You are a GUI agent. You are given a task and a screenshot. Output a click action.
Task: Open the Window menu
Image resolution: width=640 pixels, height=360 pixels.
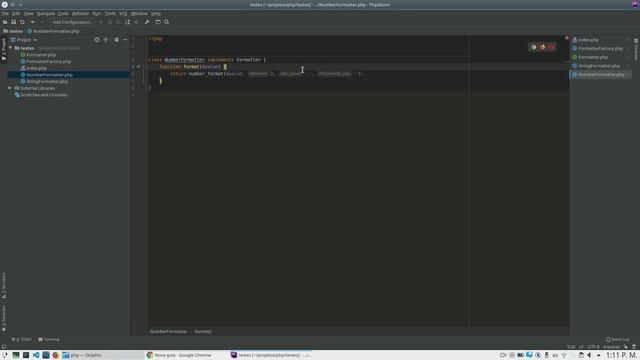[139, 13]
